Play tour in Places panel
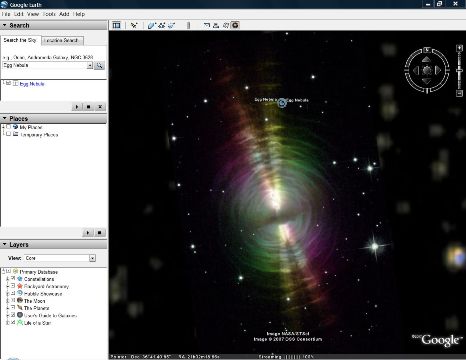The height and width of the screenshot is (360, 466). 88,232
